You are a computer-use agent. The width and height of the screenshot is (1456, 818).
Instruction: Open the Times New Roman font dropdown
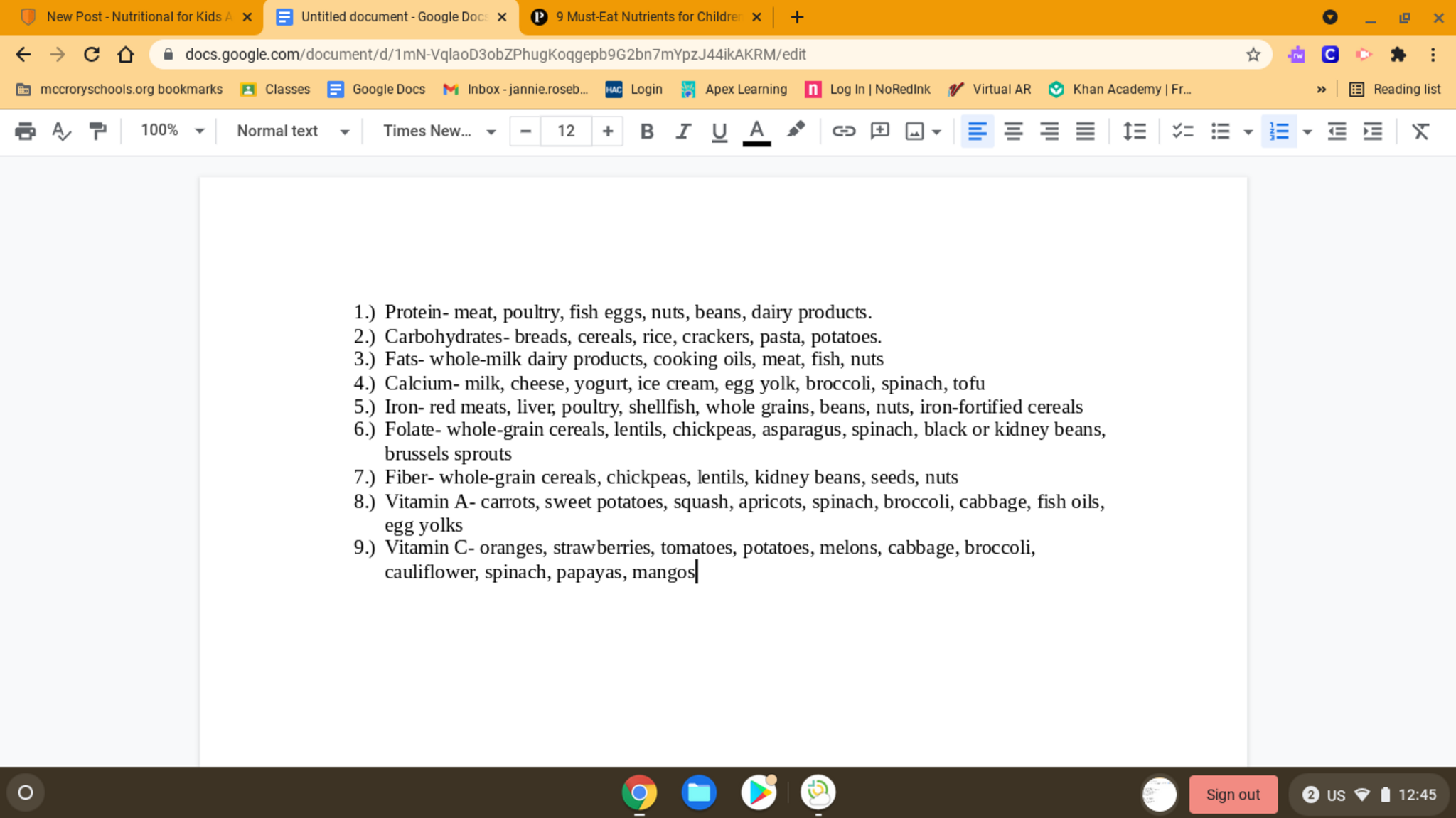[x=438, y=131]
